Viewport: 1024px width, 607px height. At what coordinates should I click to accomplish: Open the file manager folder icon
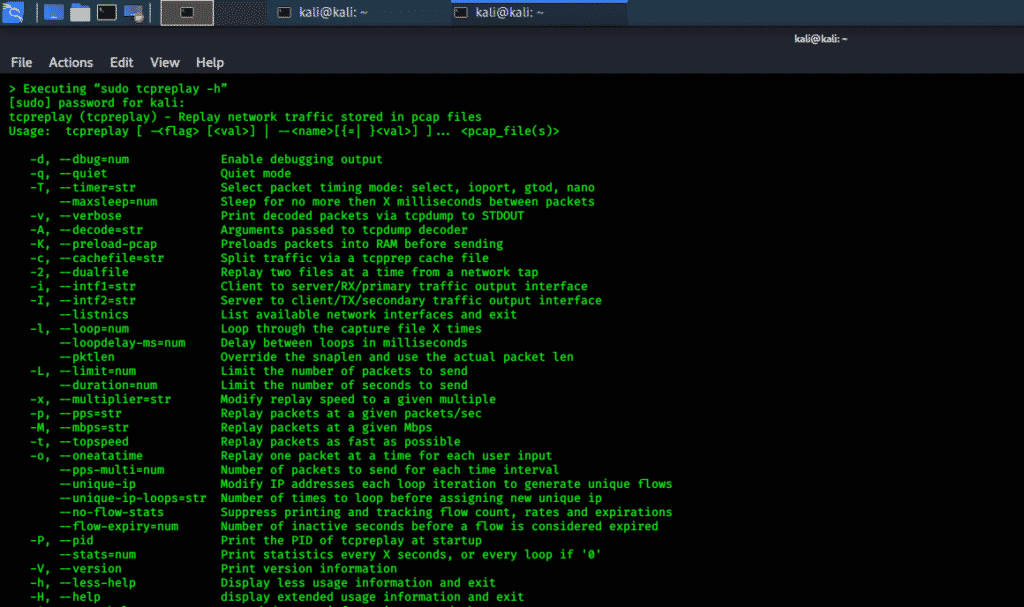click(x=80, y=12)
